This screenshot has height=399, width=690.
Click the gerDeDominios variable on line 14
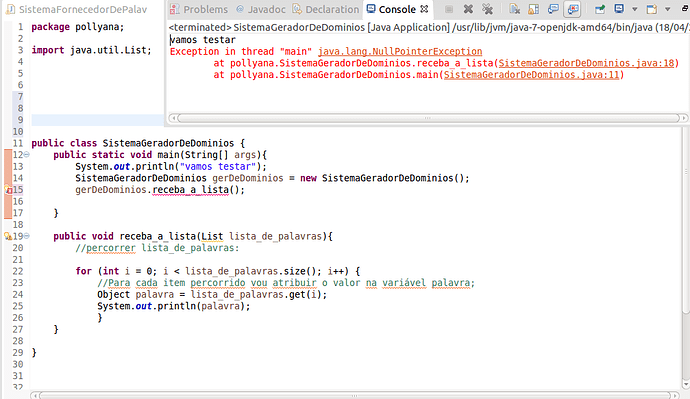[248, 178]
